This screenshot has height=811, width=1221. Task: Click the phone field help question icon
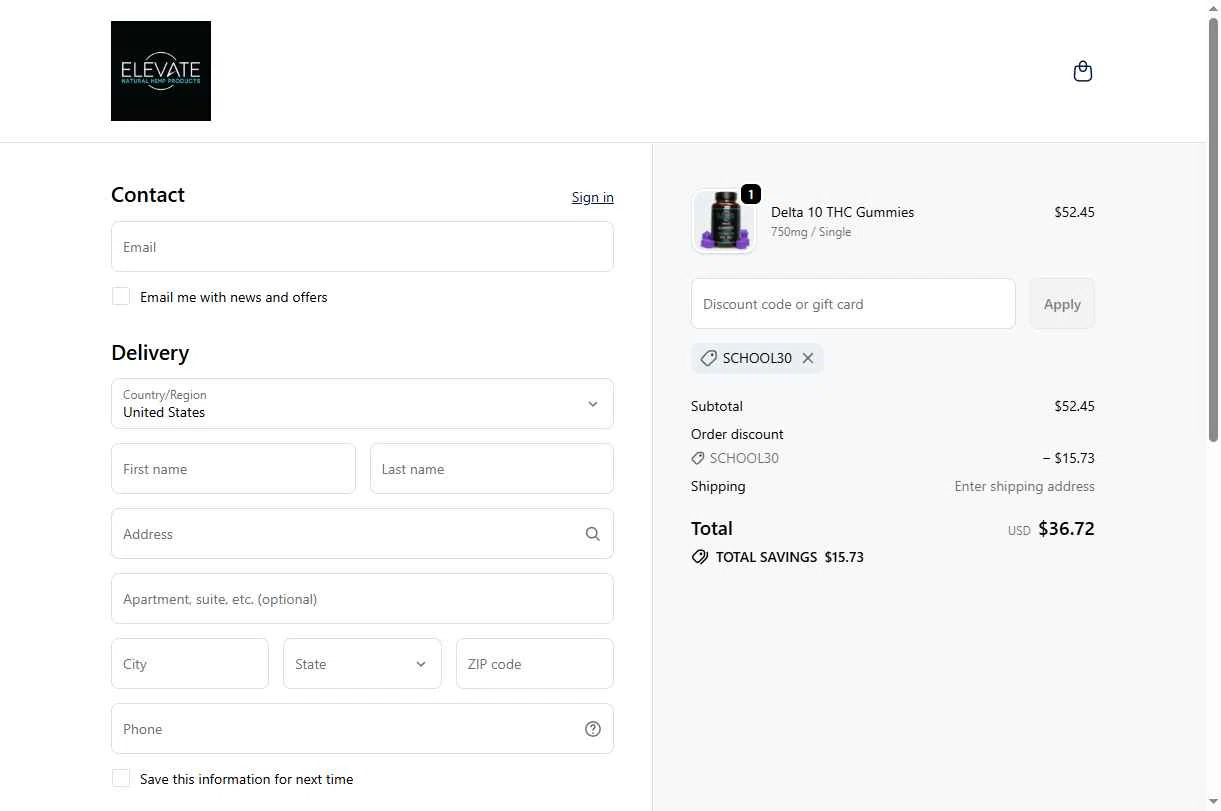[593, 729]
